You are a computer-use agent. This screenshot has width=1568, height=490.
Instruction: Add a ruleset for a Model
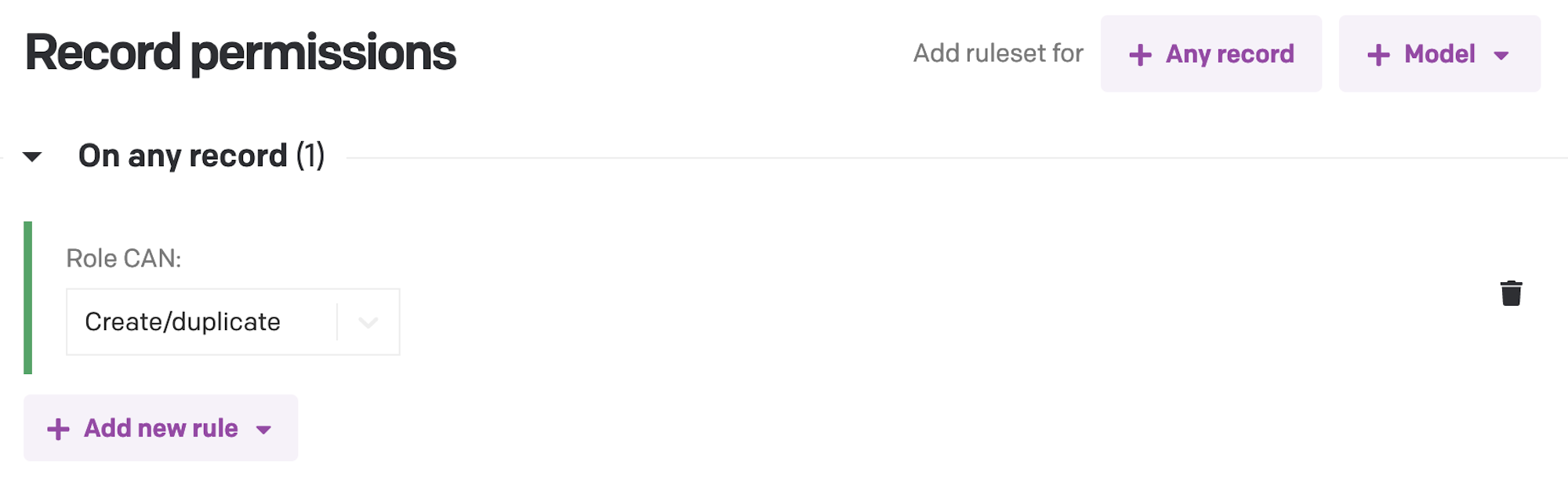point(1439,53)
